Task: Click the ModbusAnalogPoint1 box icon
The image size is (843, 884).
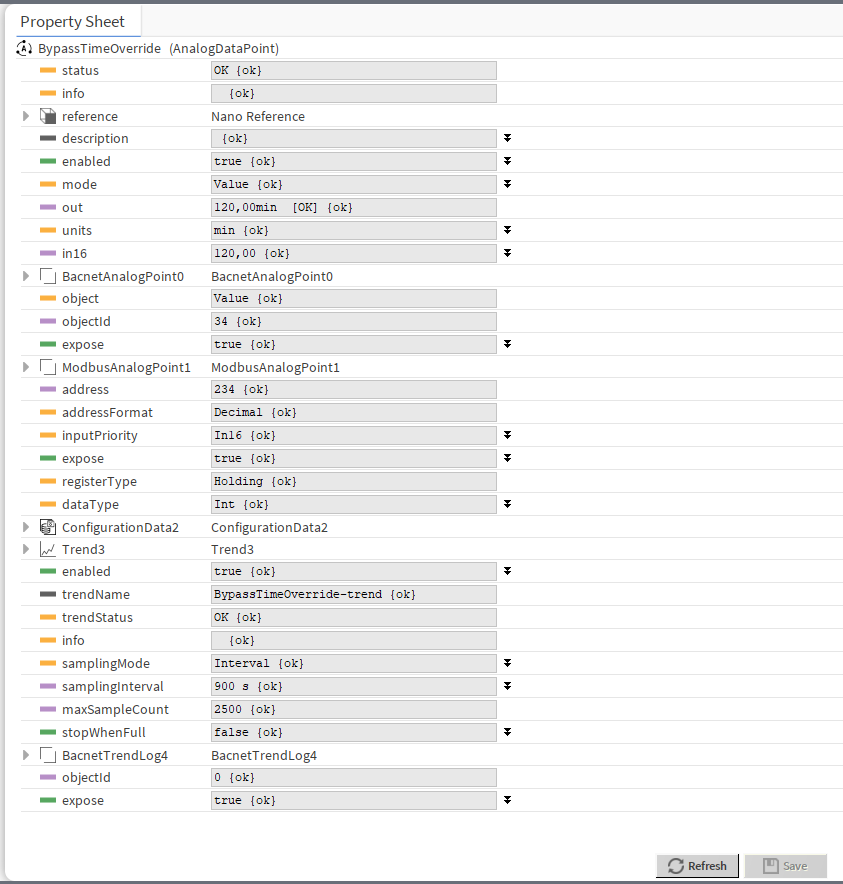Action: tap(47, 367)
